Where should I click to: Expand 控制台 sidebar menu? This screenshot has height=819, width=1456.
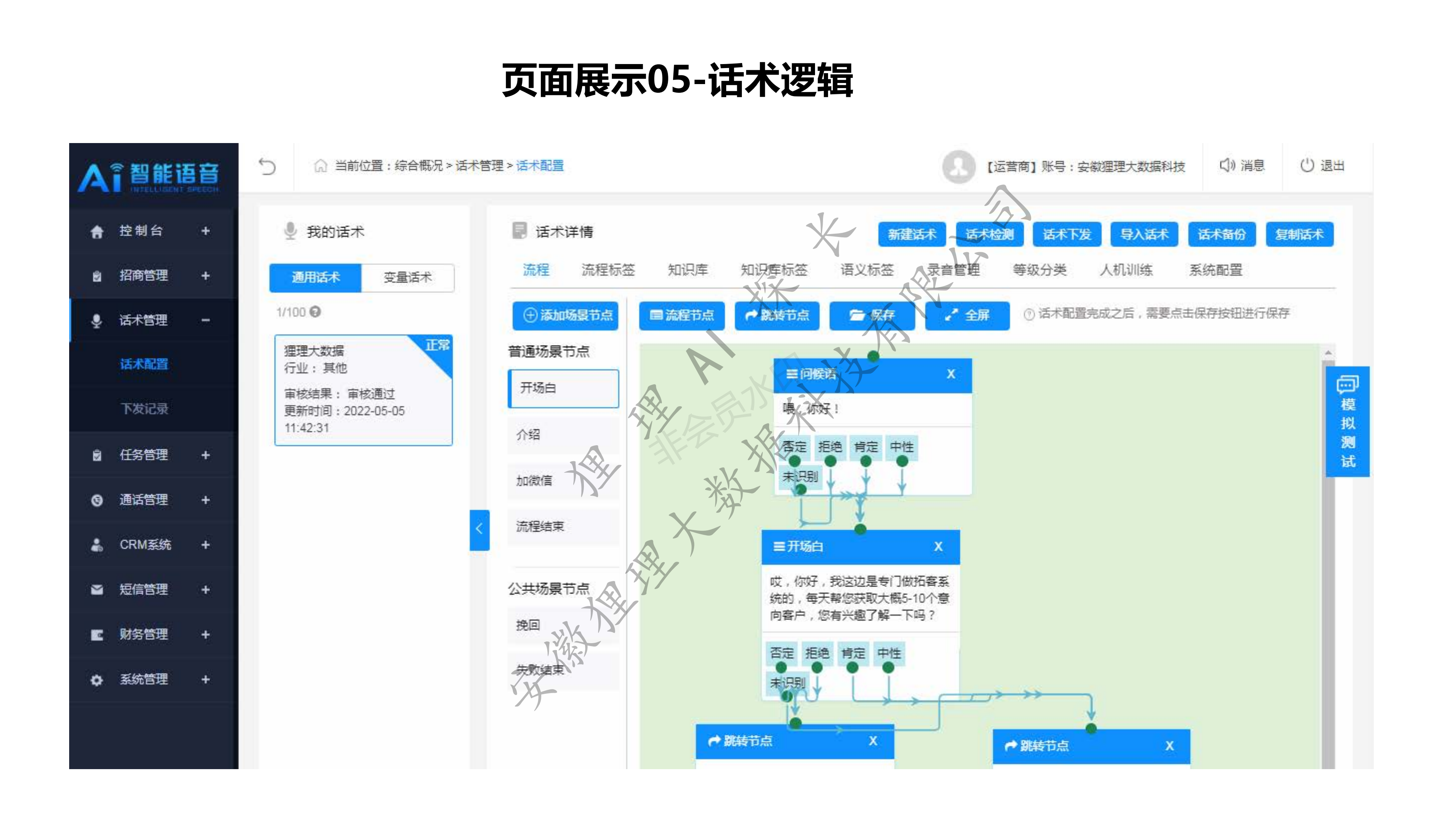point(206,231)
